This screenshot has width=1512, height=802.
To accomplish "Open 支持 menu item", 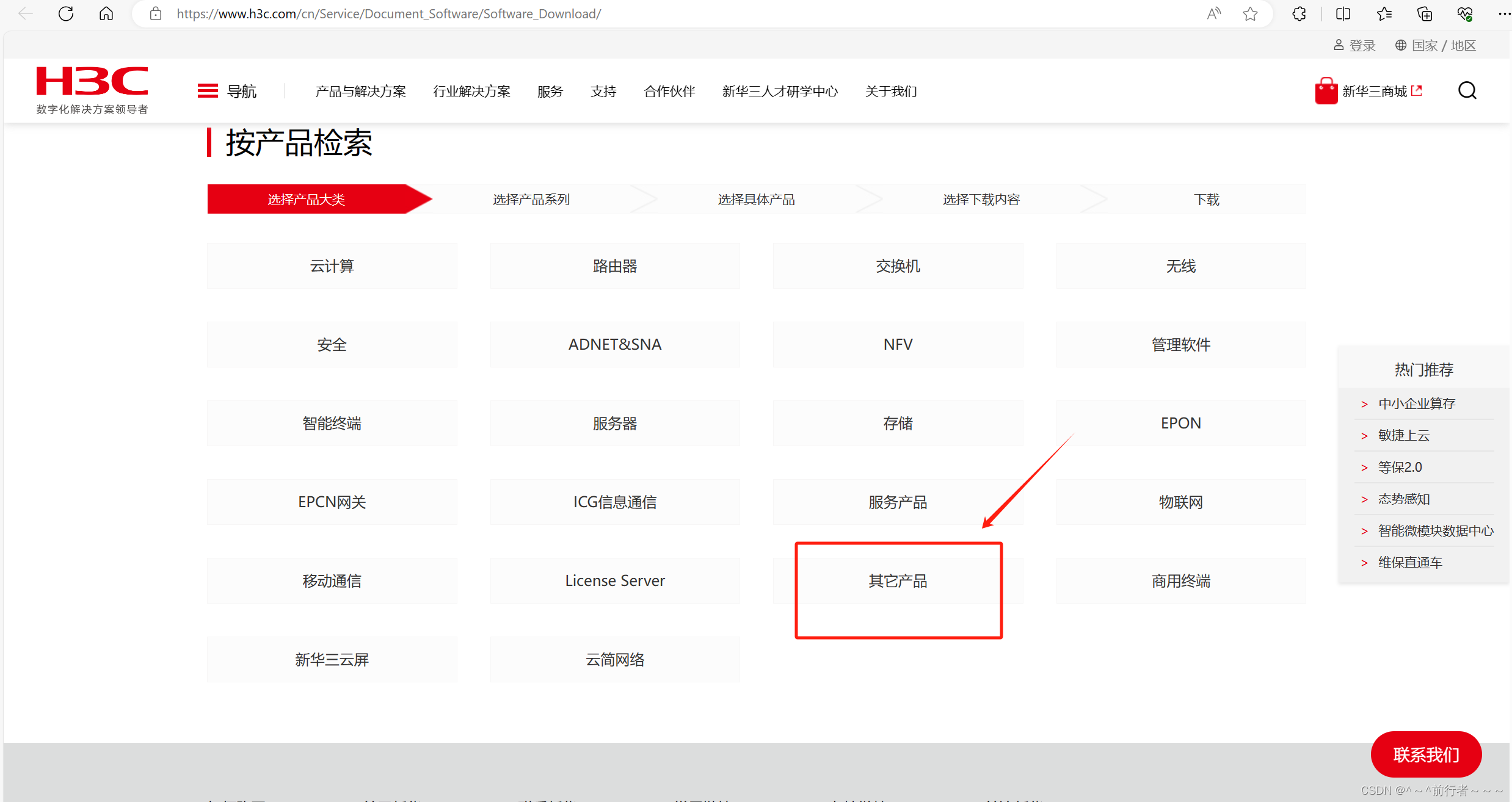I will 603,91.
